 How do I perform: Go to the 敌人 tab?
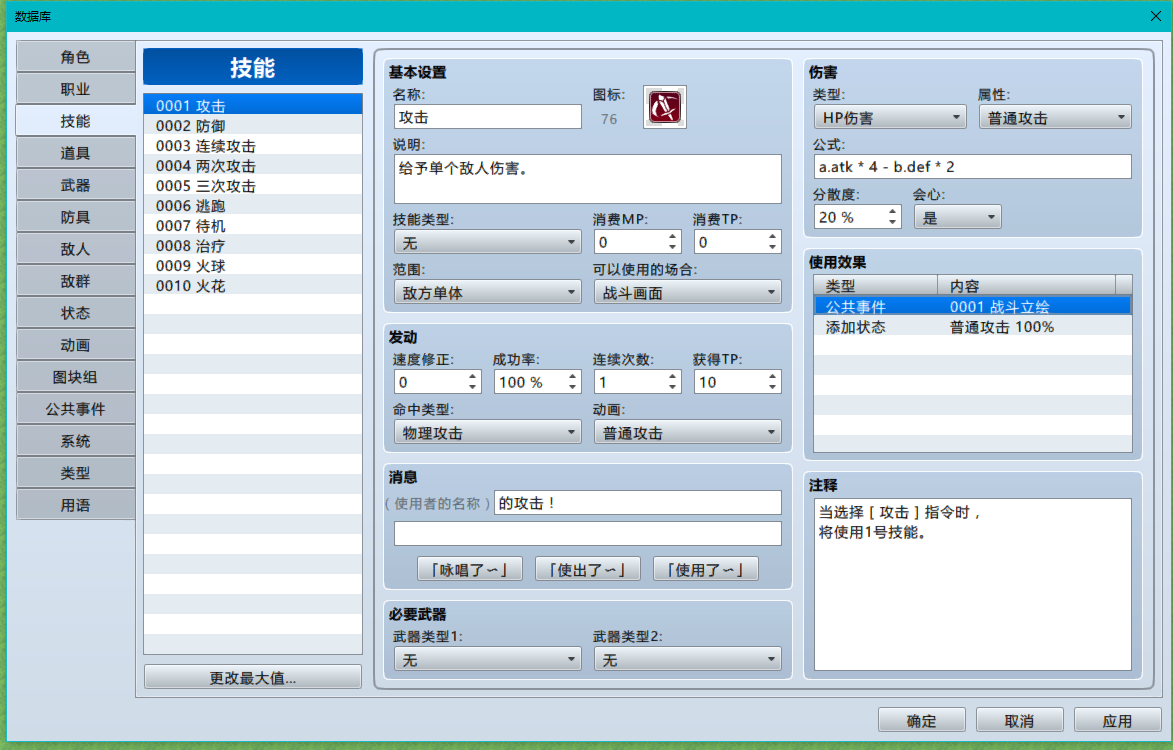click(76, 249)
